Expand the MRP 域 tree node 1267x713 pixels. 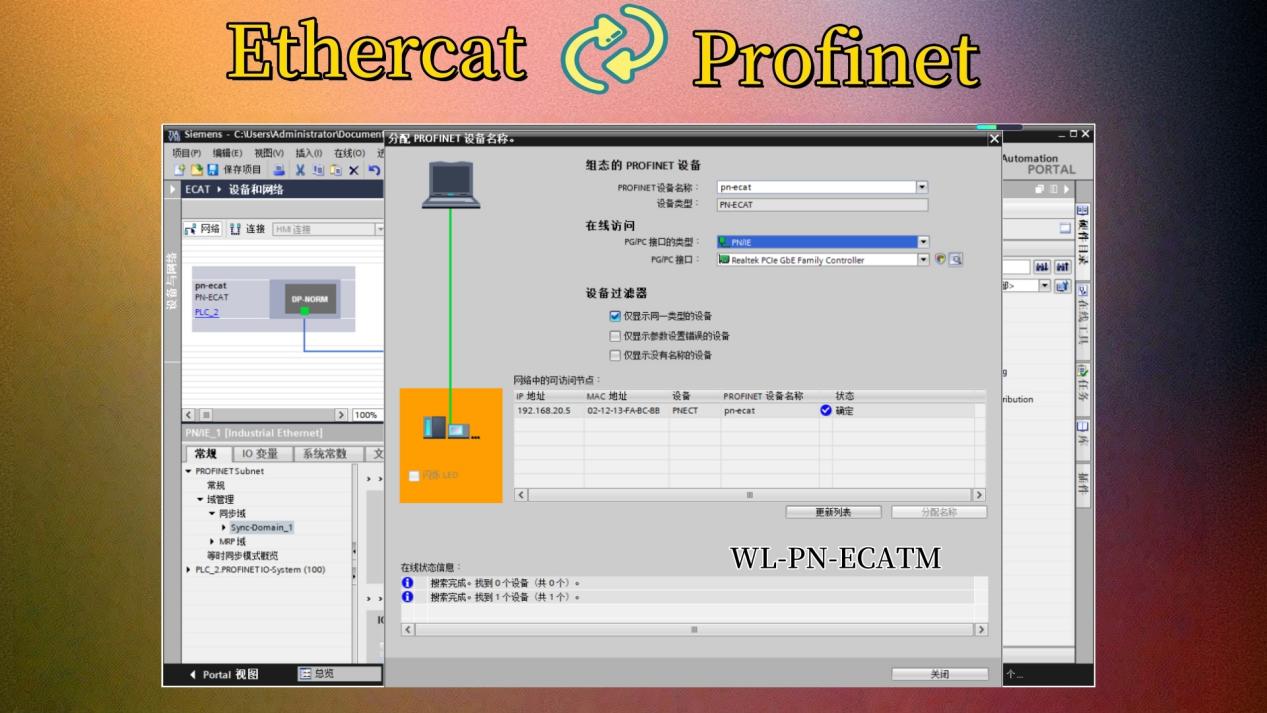(x=211, y=541)
